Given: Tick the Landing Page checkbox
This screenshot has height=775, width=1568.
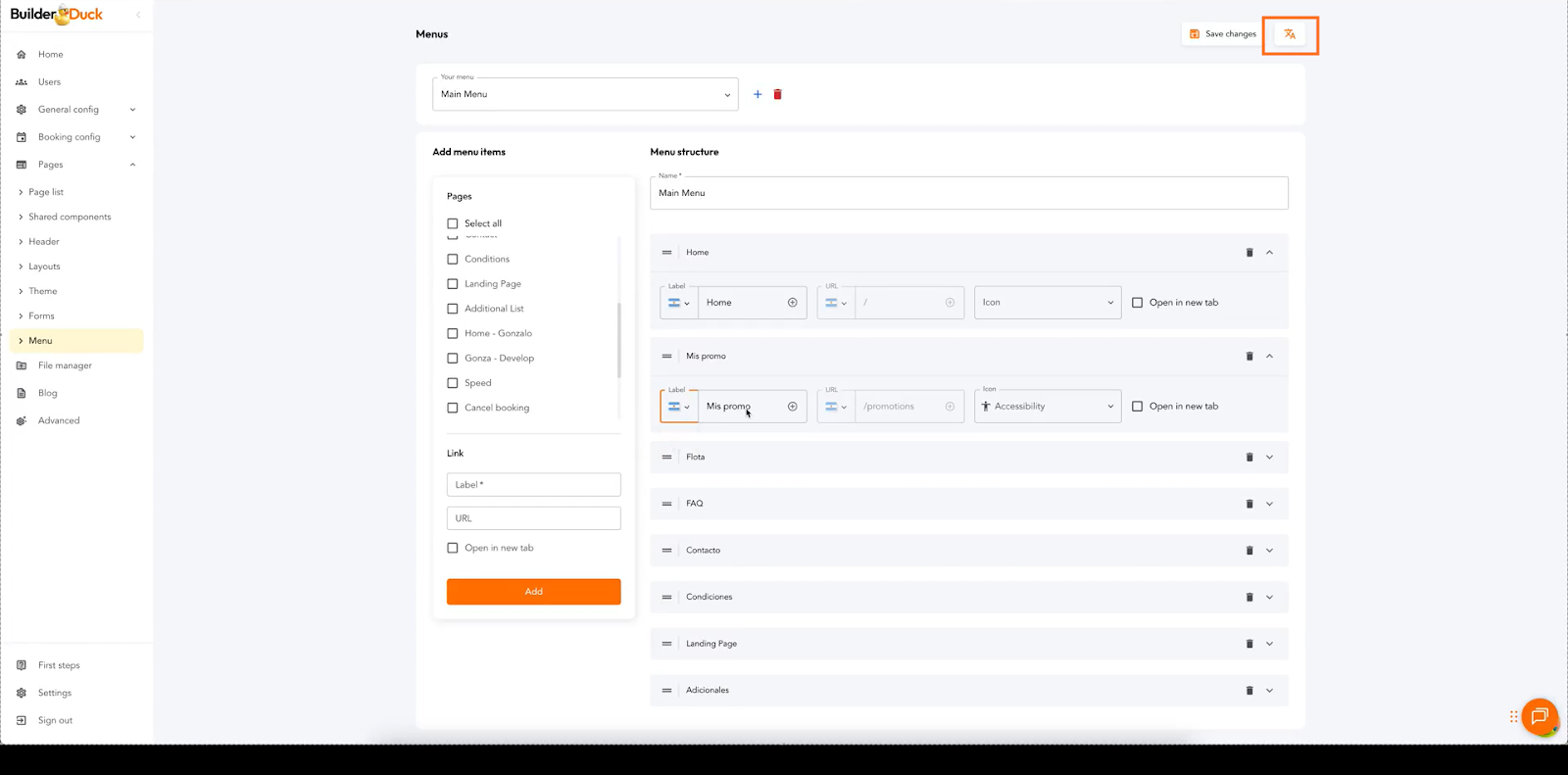Looking at the screenshot, I should 453,284.
